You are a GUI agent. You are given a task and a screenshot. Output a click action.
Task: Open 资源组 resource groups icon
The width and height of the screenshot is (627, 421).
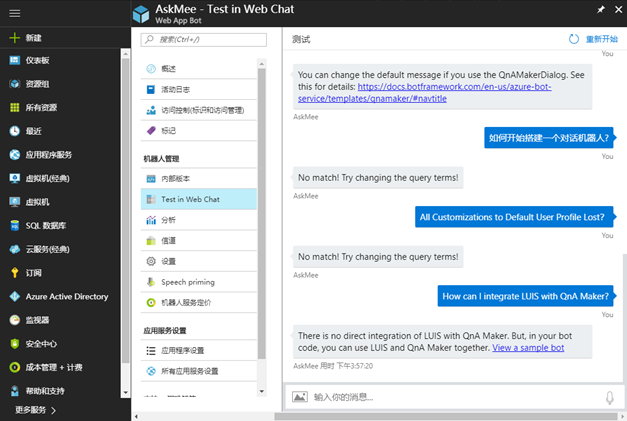pos(14,84)
